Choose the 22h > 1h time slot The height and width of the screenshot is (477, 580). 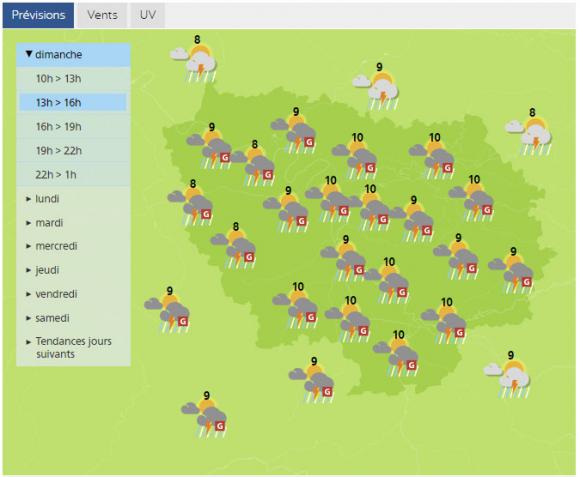73,175
